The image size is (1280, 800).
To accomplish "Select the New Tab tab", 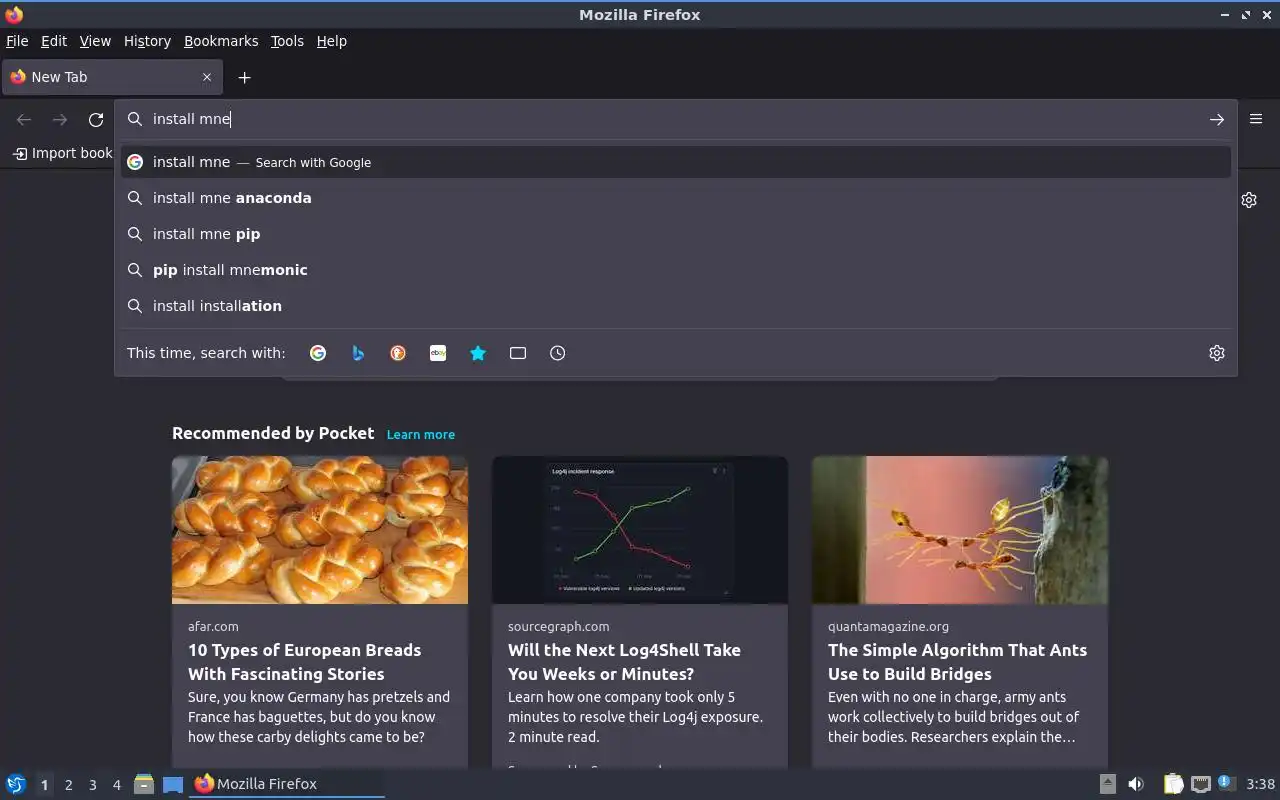I will pos(112,77).
